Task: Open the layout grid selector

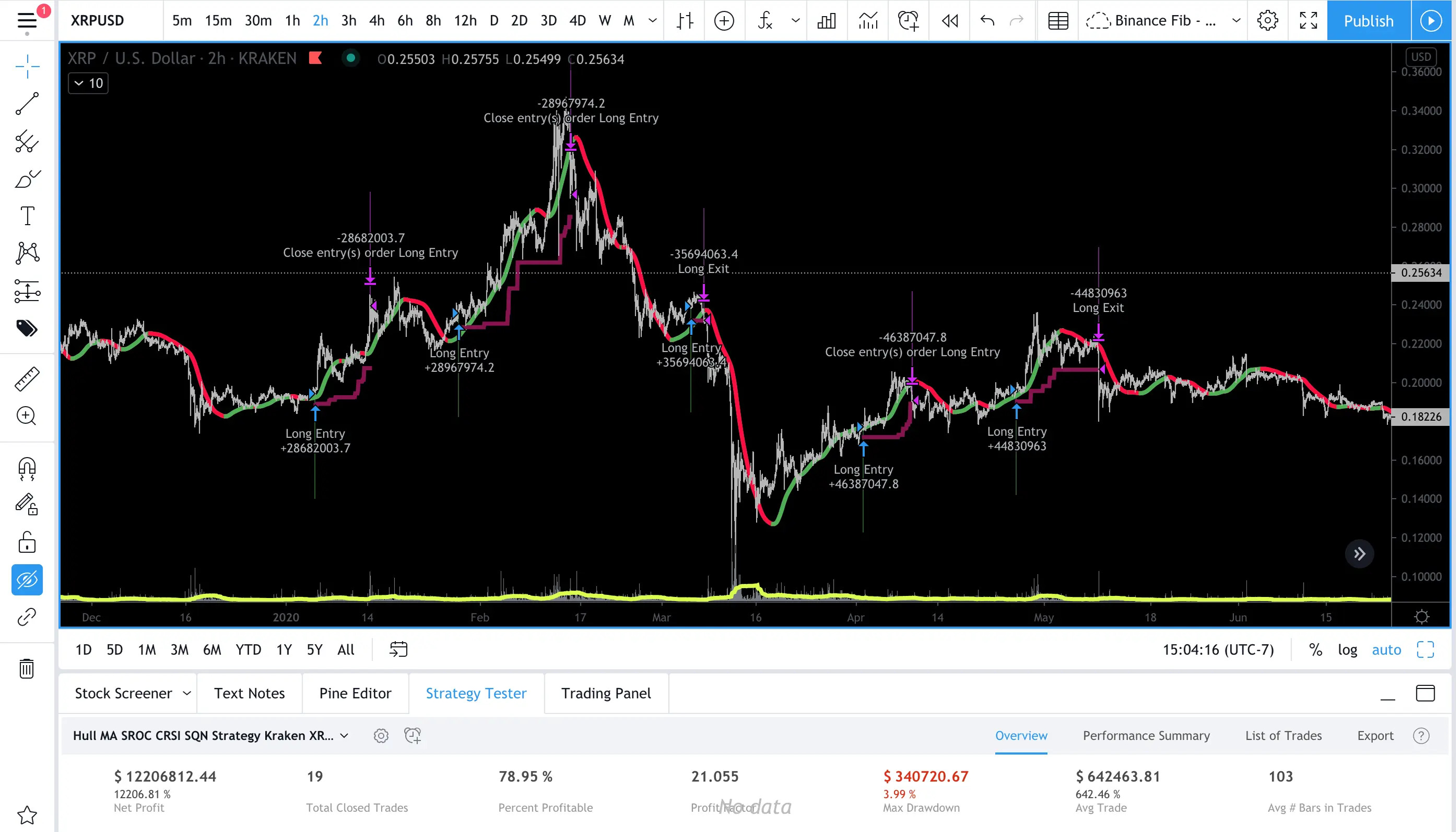Action: coord(1058,21)
